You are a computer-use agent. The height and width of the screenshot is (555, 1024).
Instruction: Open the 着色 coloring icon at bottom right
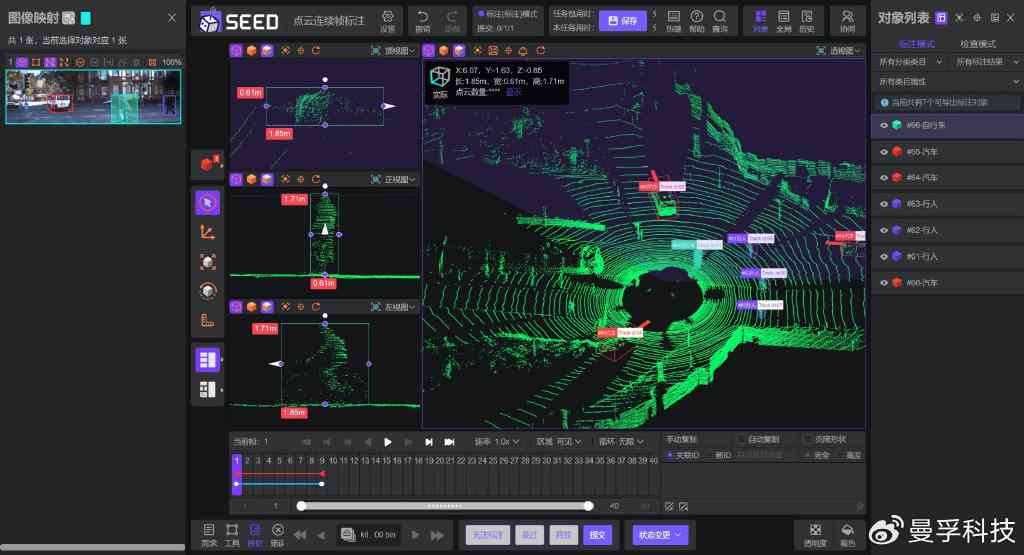pos(847,534)
